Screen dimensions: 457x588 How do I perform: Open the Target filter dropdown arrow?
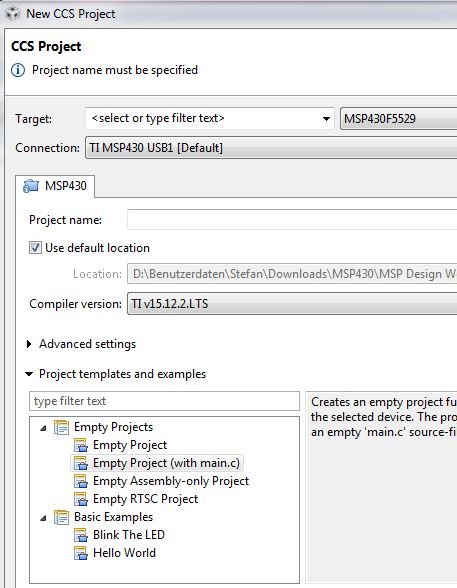tap(326, 119)
